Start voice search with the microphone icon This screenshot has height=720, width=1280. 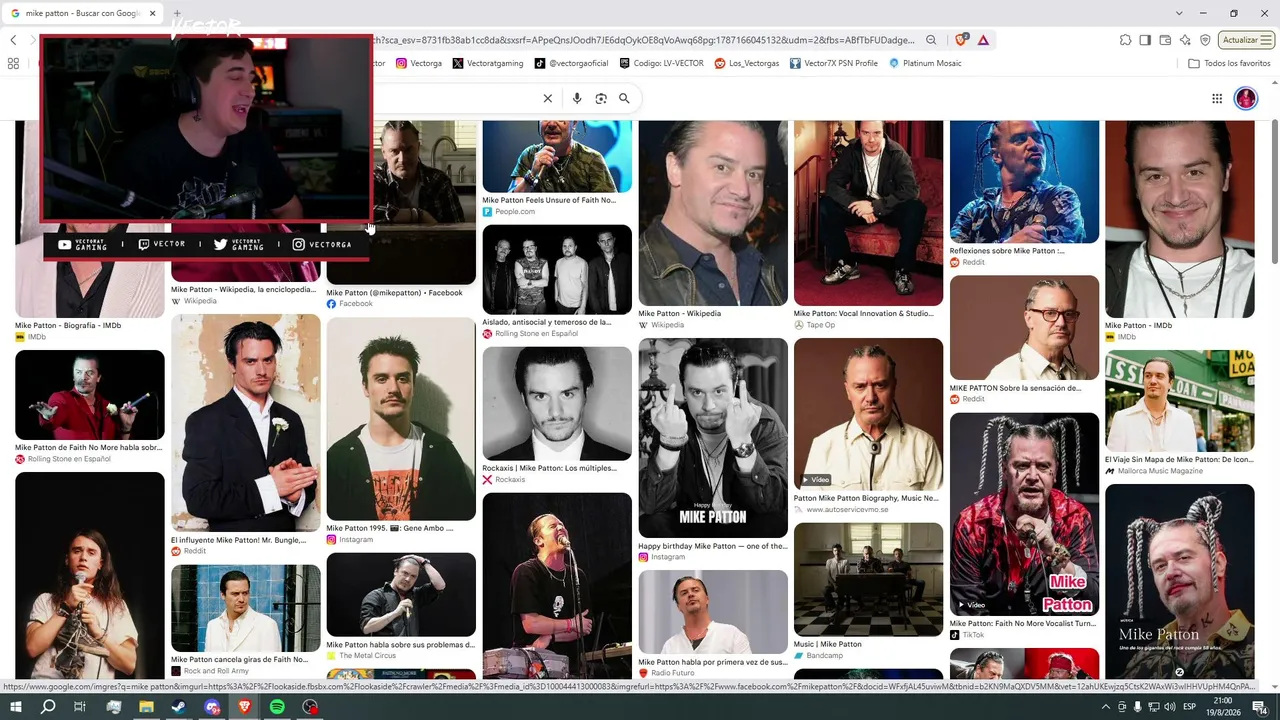577,98
